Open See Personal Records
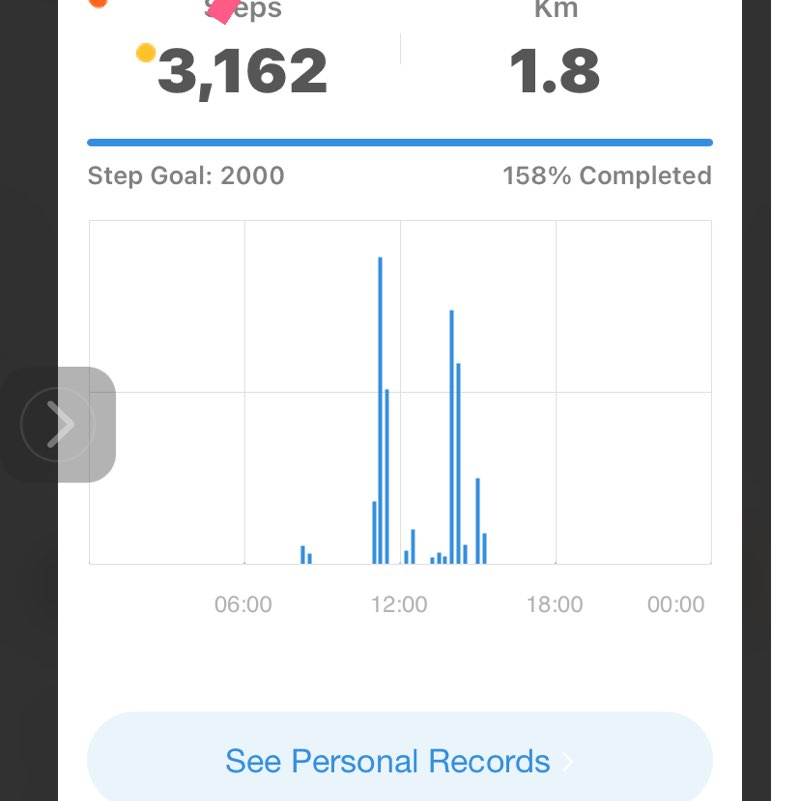This screenshot has width=800, height=801. coord(388,761)
